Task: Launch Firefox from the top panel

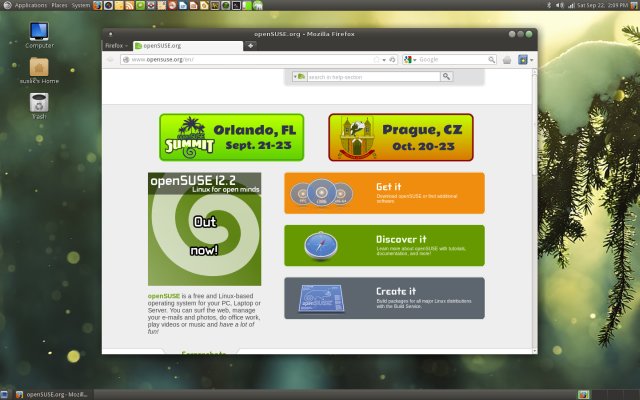Action: (x=97, y=5)
